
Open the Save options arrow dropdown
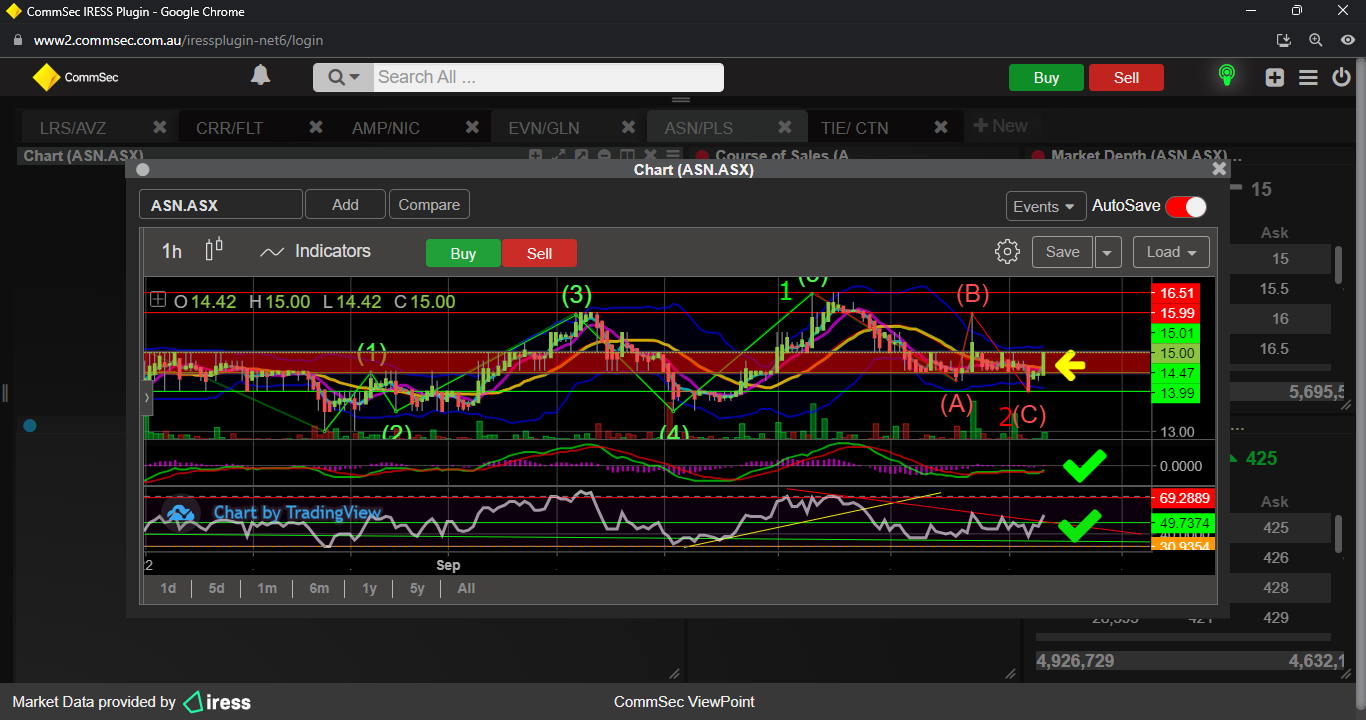click(x=1107, y=252)
